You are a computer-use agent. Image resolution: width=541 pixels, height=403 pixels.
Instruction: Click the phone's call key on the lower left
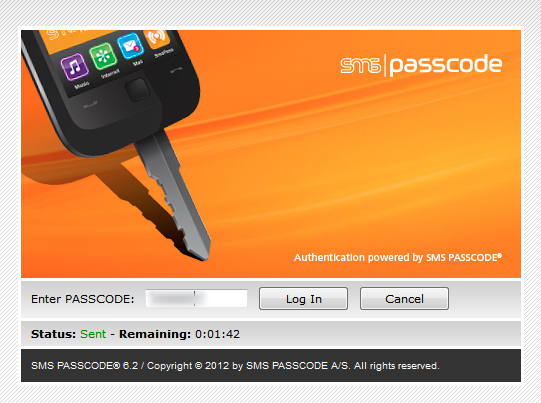point(90,104)
